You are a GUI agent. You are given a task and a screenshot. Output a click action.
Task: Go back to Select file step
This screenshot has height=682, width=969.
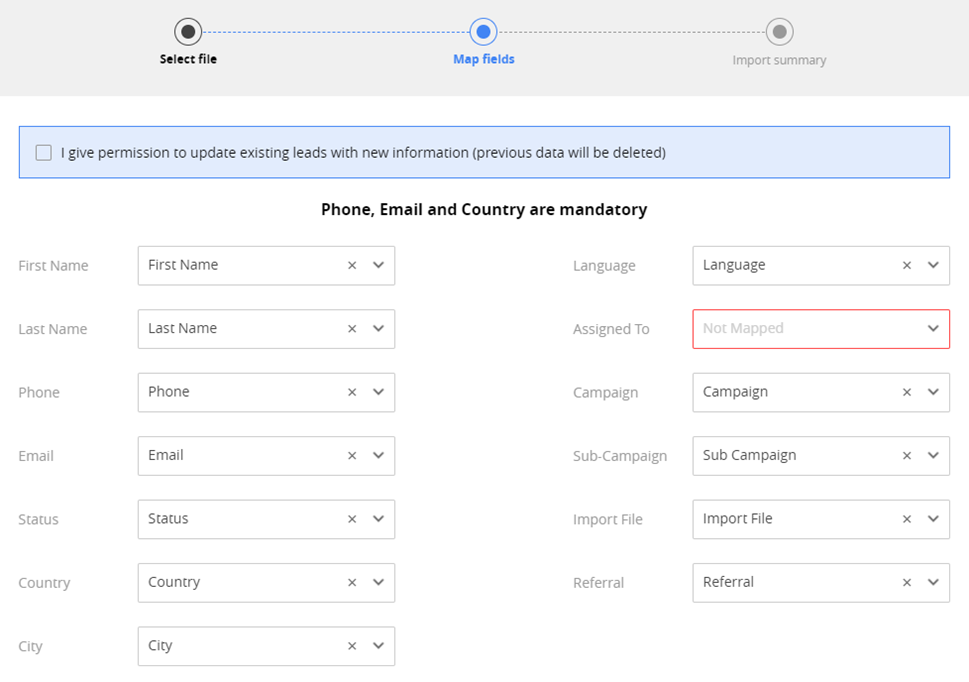pyautogui.click(x=188, y=32)
